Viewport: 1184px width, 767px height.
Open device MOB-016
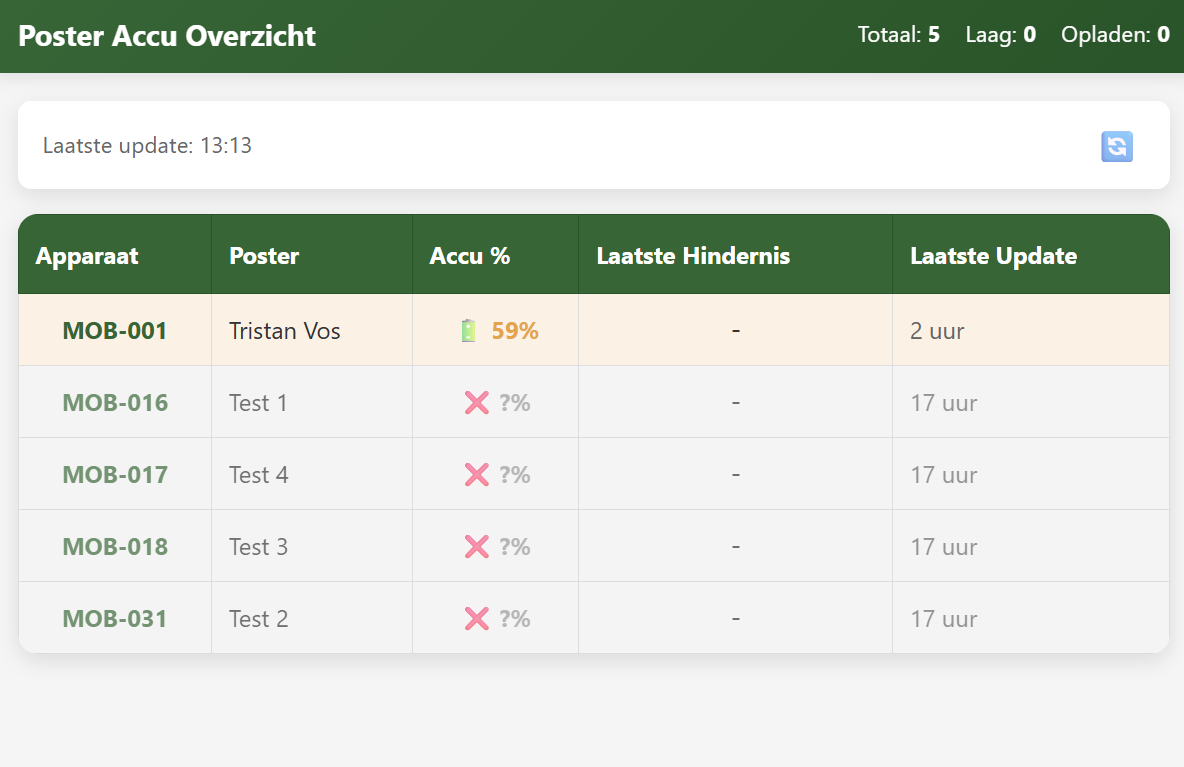(x=115, y=403)
